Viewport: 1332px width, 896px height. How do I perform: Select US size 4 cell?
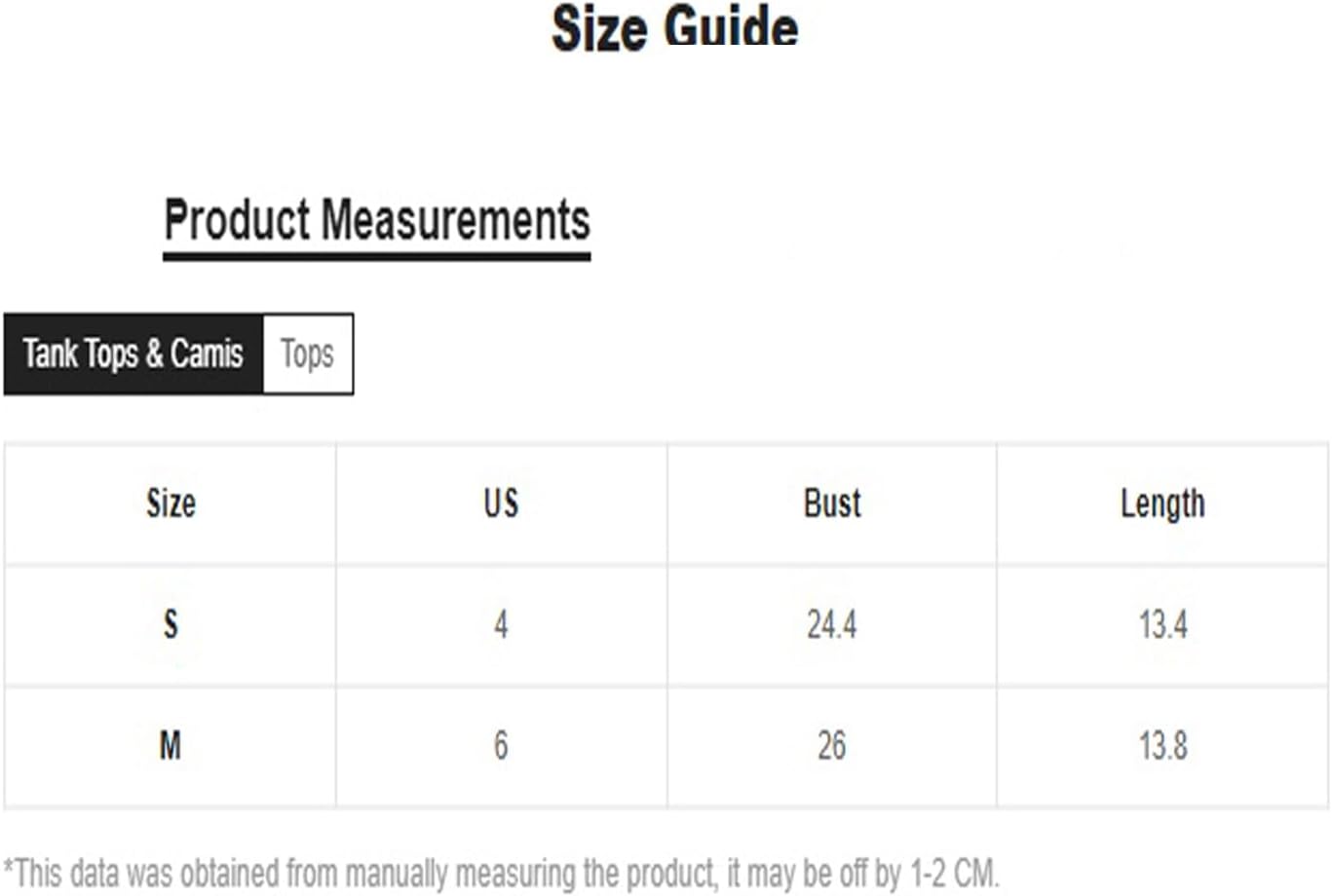[501, 624]
